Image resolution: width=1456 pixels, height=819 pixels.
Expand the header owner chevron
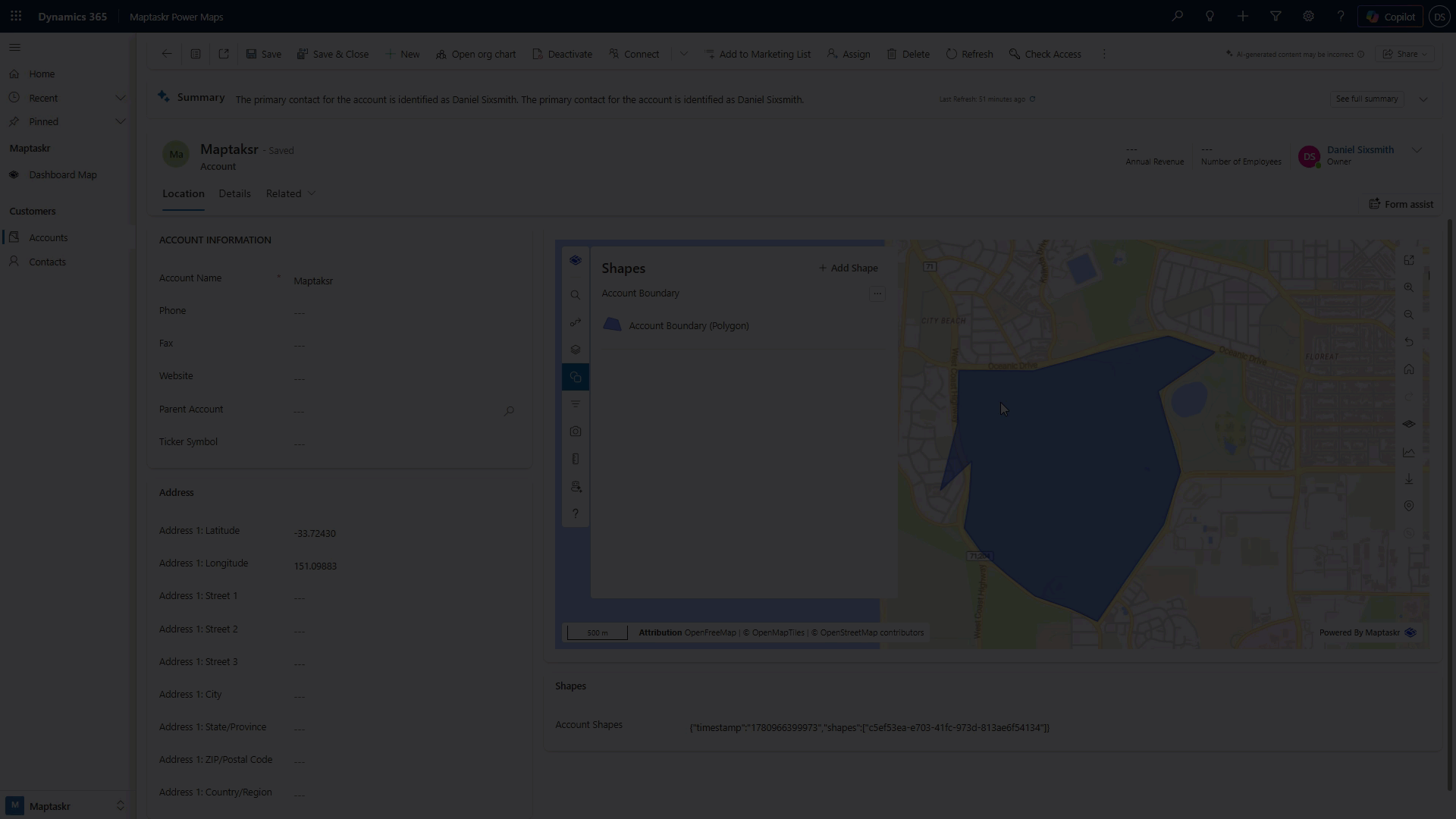pyautogui.click(x=1417, y=150)
